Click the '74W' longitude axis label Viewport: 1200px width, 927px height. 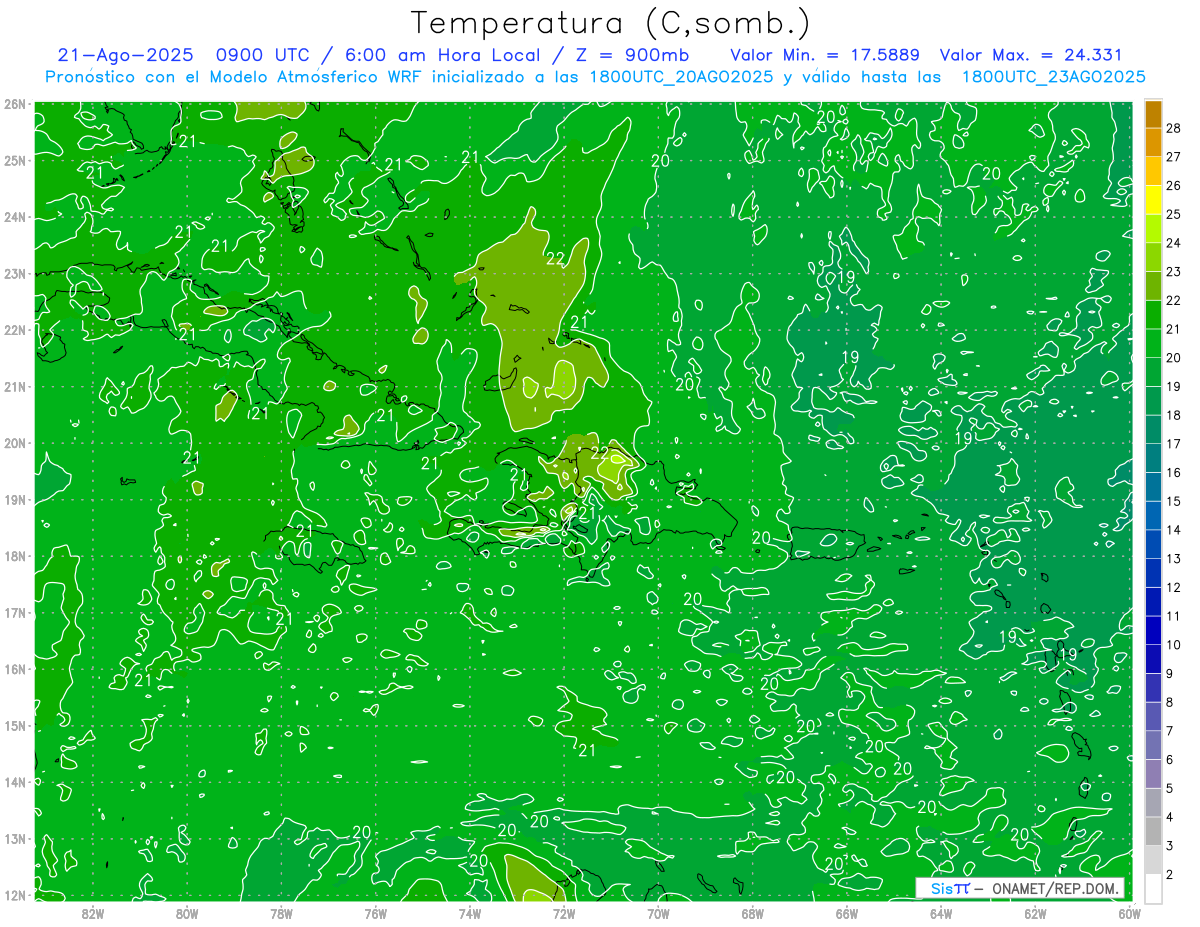pos(470,914)
